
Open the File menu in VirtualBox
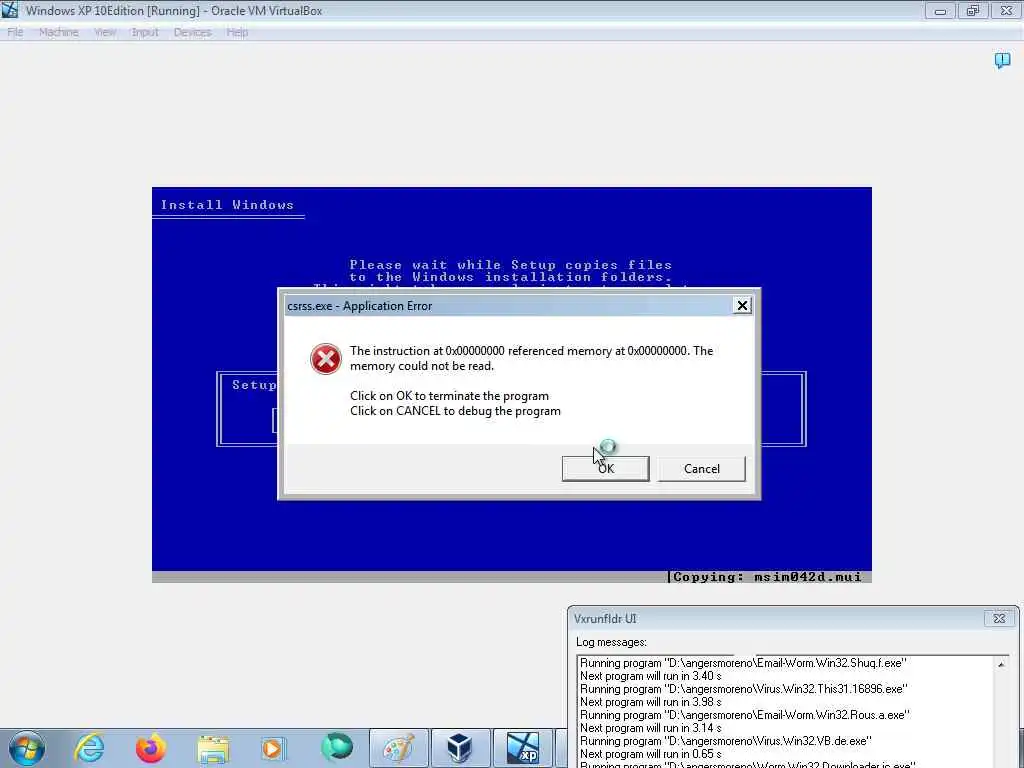(15, 32)
